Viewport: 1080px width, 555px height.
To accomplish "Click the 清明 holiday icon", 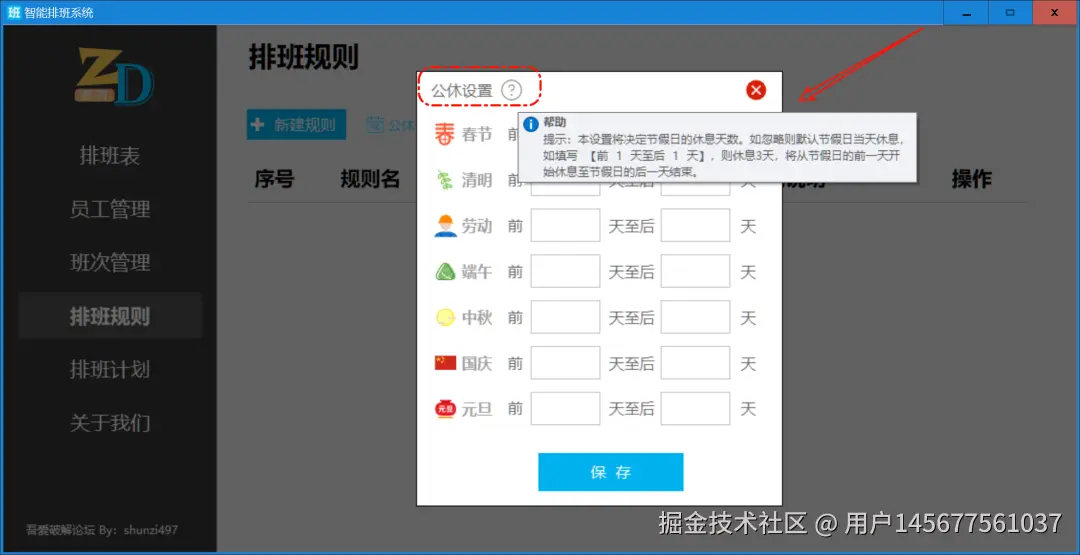I will (445, 180).
